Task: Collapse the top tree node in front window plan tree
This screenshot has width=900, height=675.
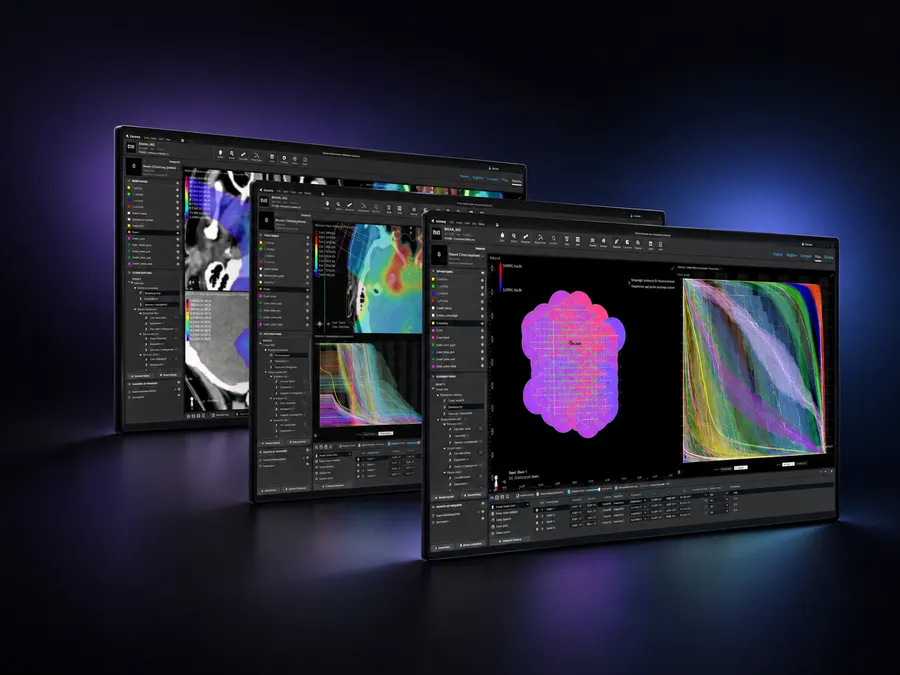Action: tap(433, 388)
